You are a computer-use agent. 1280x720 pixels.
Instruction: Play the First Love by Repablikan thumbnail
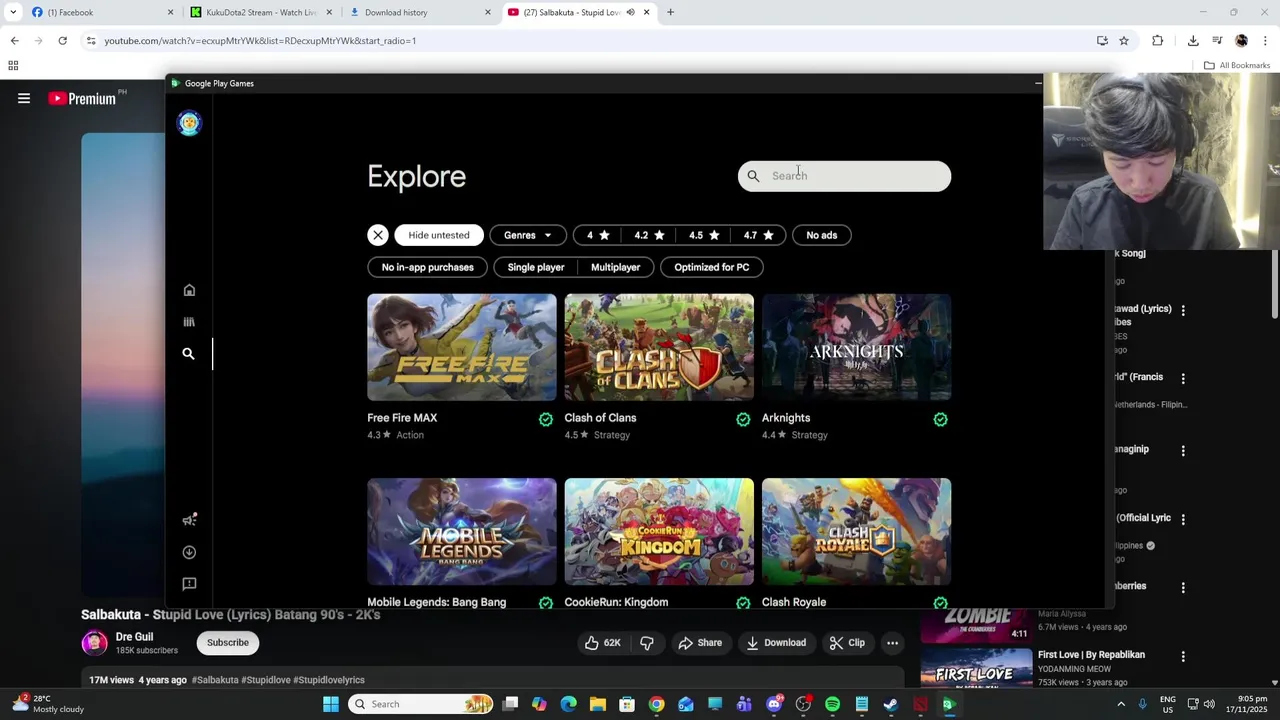point(976,669)
